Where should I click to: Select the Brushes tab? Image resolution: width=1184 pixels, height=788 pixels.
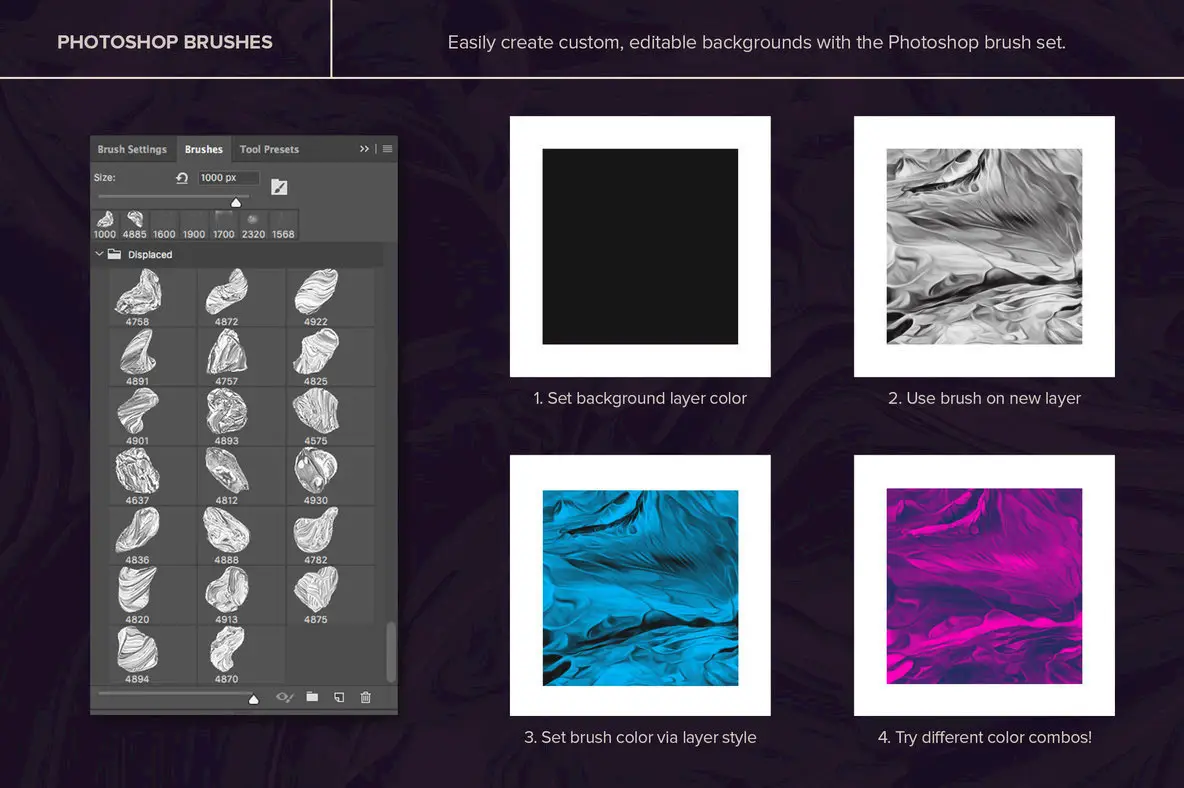point(203,149)
